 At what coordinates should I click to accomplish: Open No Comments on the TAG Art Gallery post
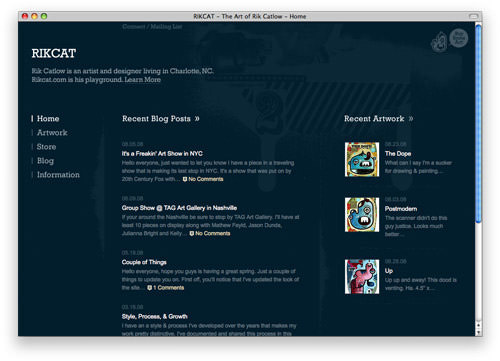(x=213, y=234)
